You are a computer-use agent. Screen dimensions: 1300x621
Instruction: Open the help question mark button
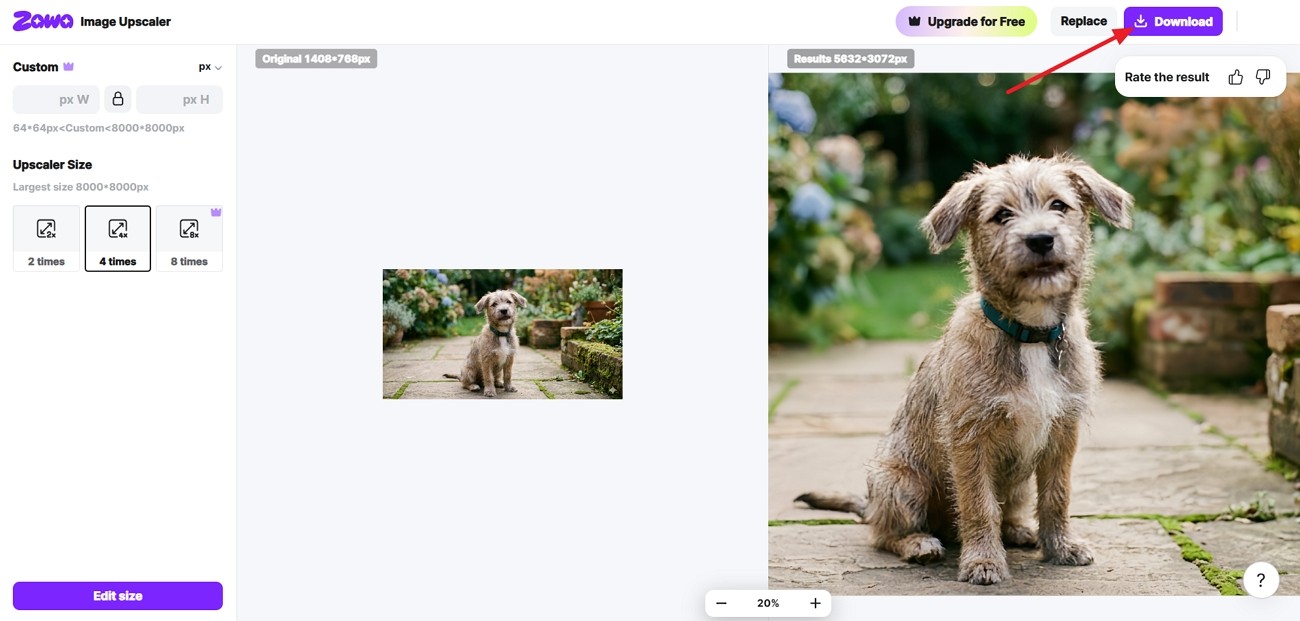(x=1261, y=579)
